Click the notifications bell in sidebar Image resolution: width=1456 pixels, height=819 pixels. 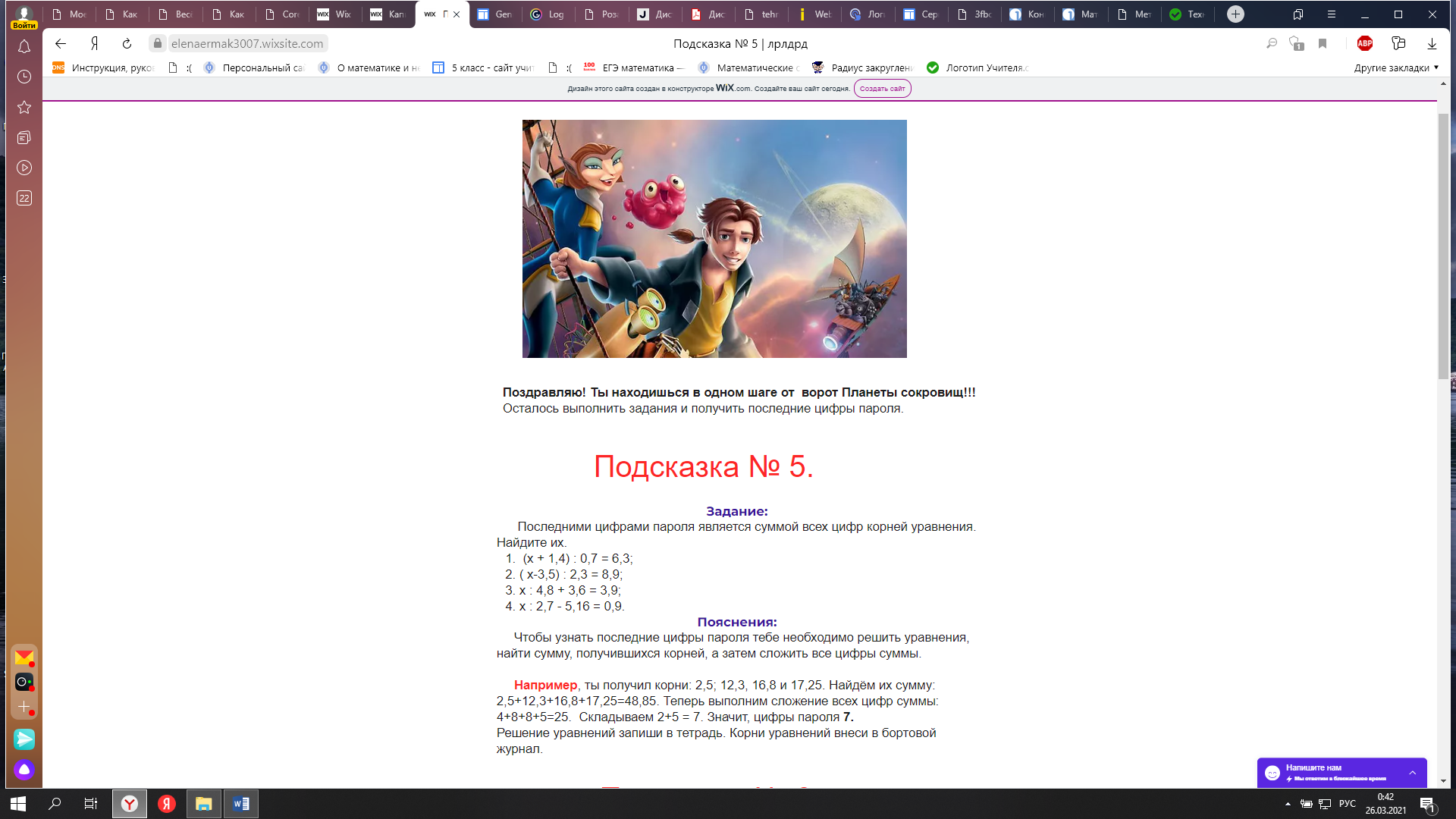(x=24, y=47)
